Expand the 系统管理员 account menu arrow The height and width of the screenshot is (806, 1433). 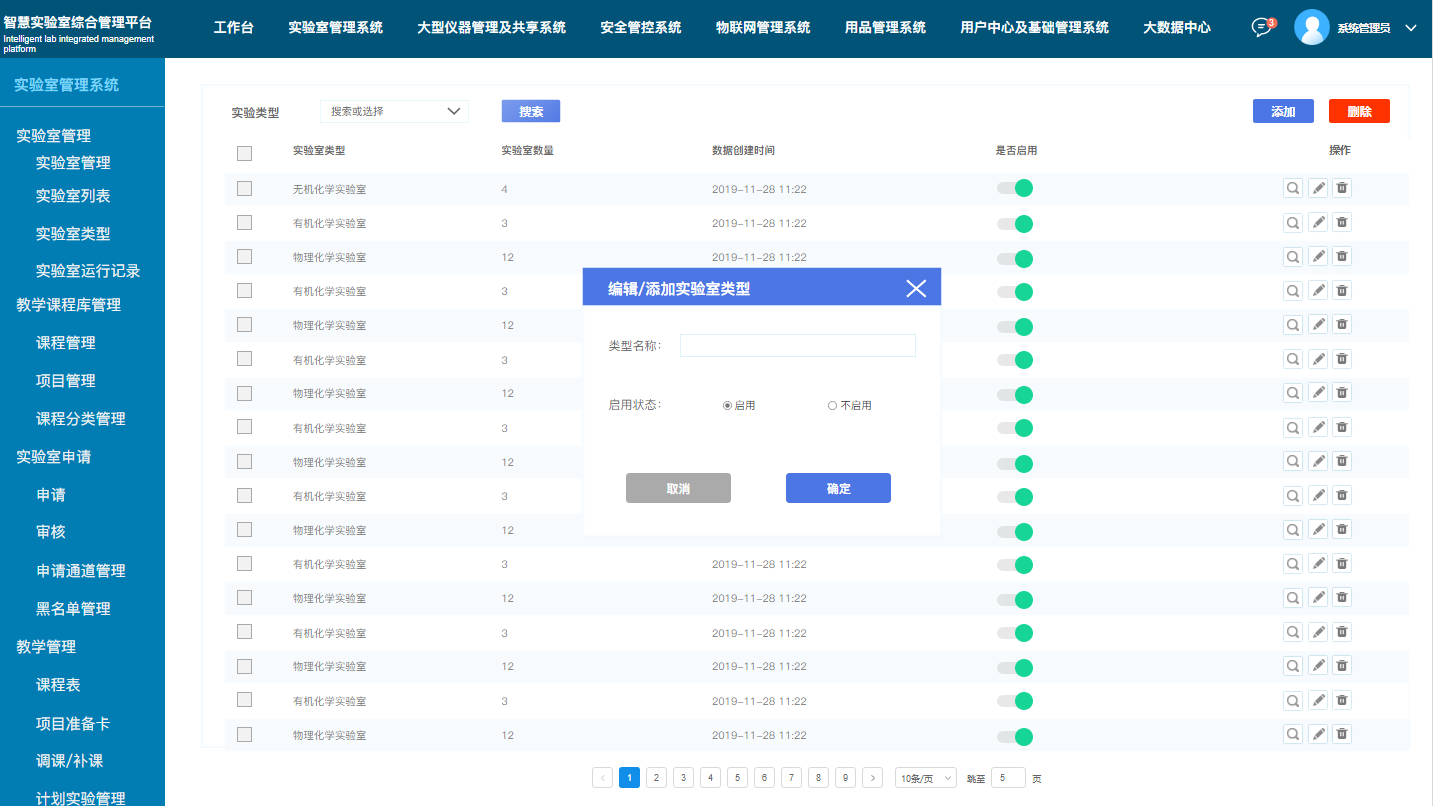pyautogui.click(x=1411, y=28)
